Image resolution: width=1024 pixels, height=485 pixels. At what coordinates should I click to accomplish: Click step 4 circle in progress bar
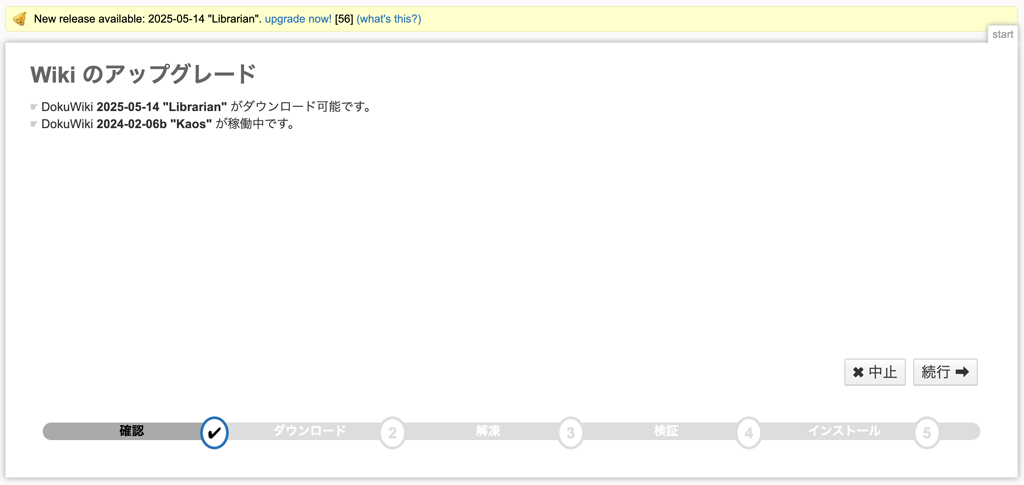coord(748,432)
